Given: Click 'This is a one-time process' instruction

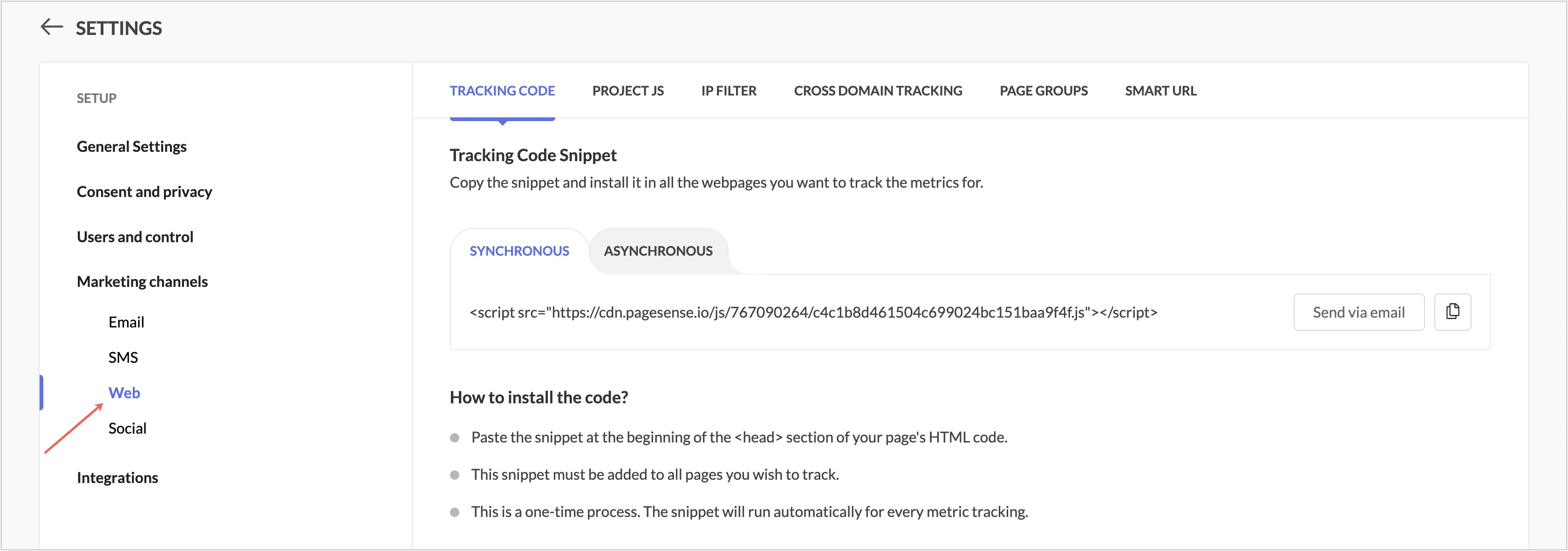Looking at the screenshot, I should point(750,511).
